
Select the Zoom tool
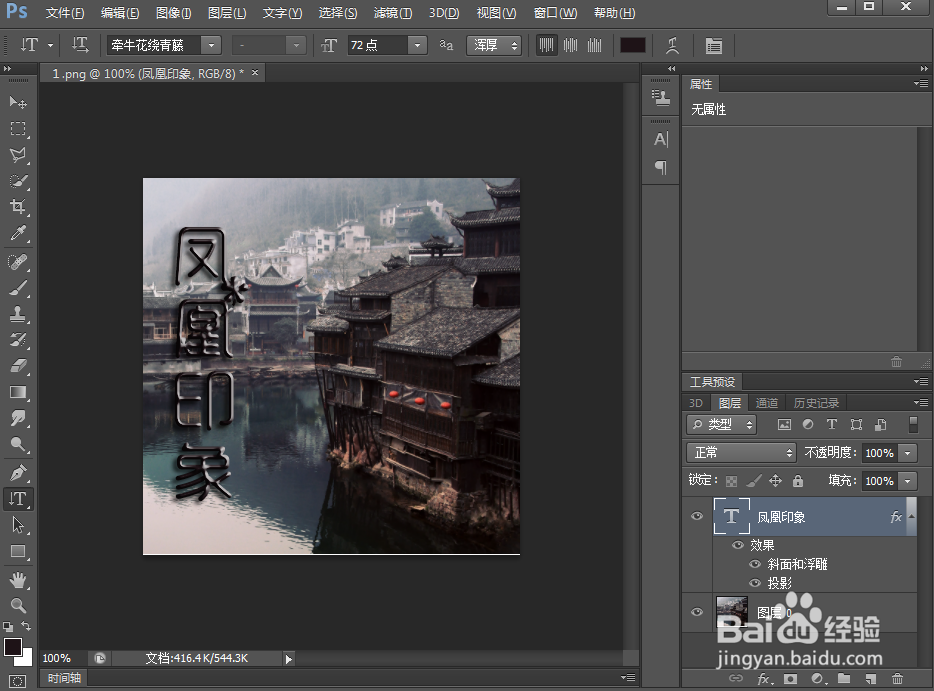18,605
